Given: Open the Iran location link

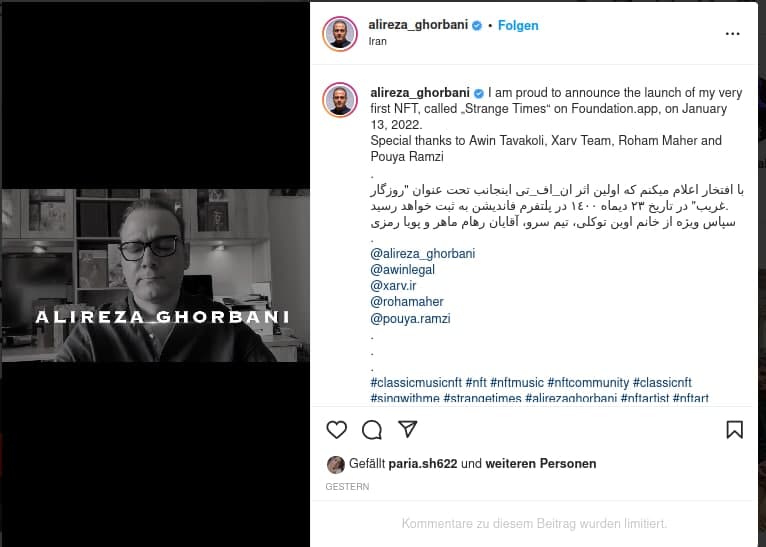Looking at the screenshot, I should click(378, 42).
